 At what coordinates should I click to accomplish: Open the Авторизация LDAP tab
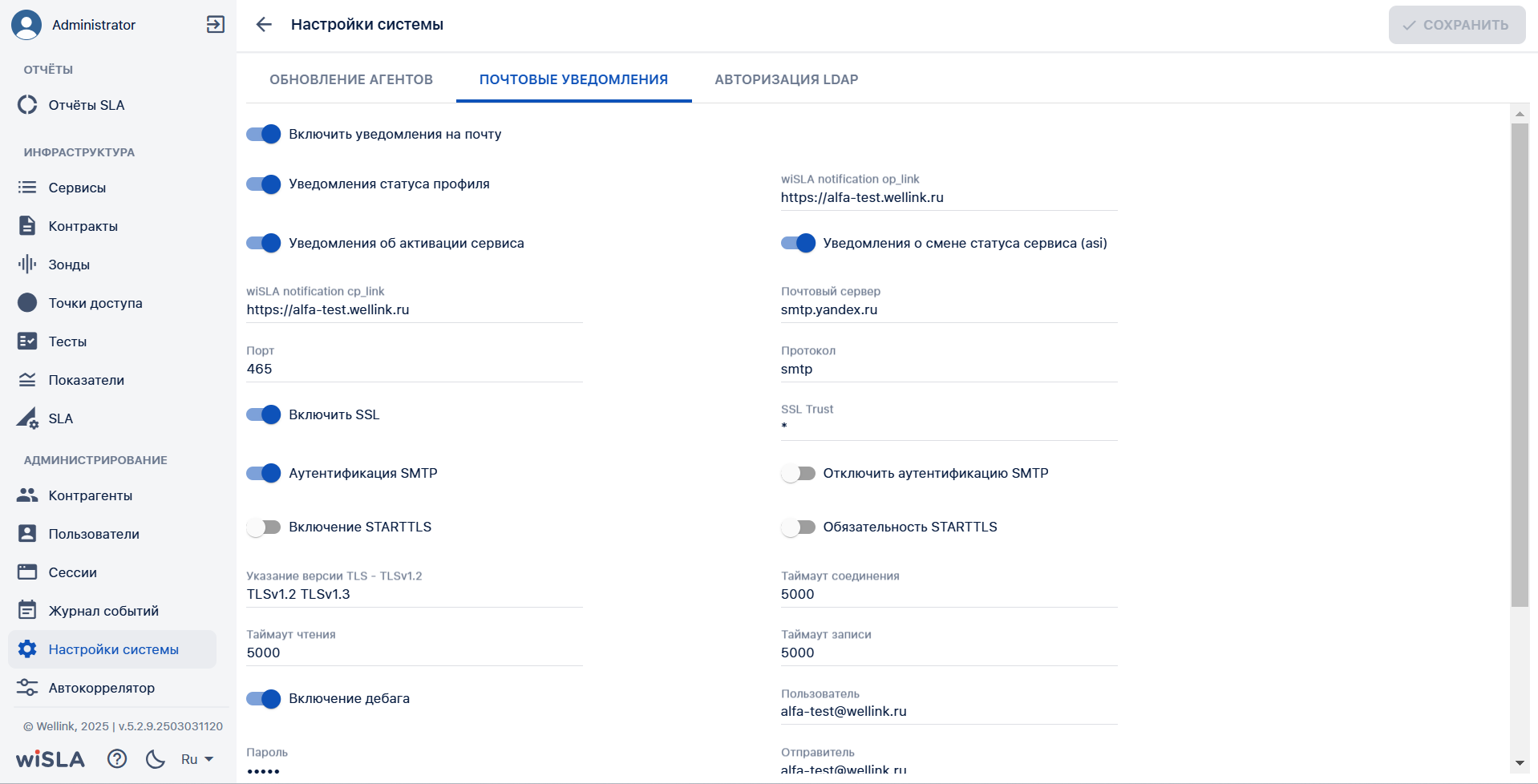click(x=787, y=79)
